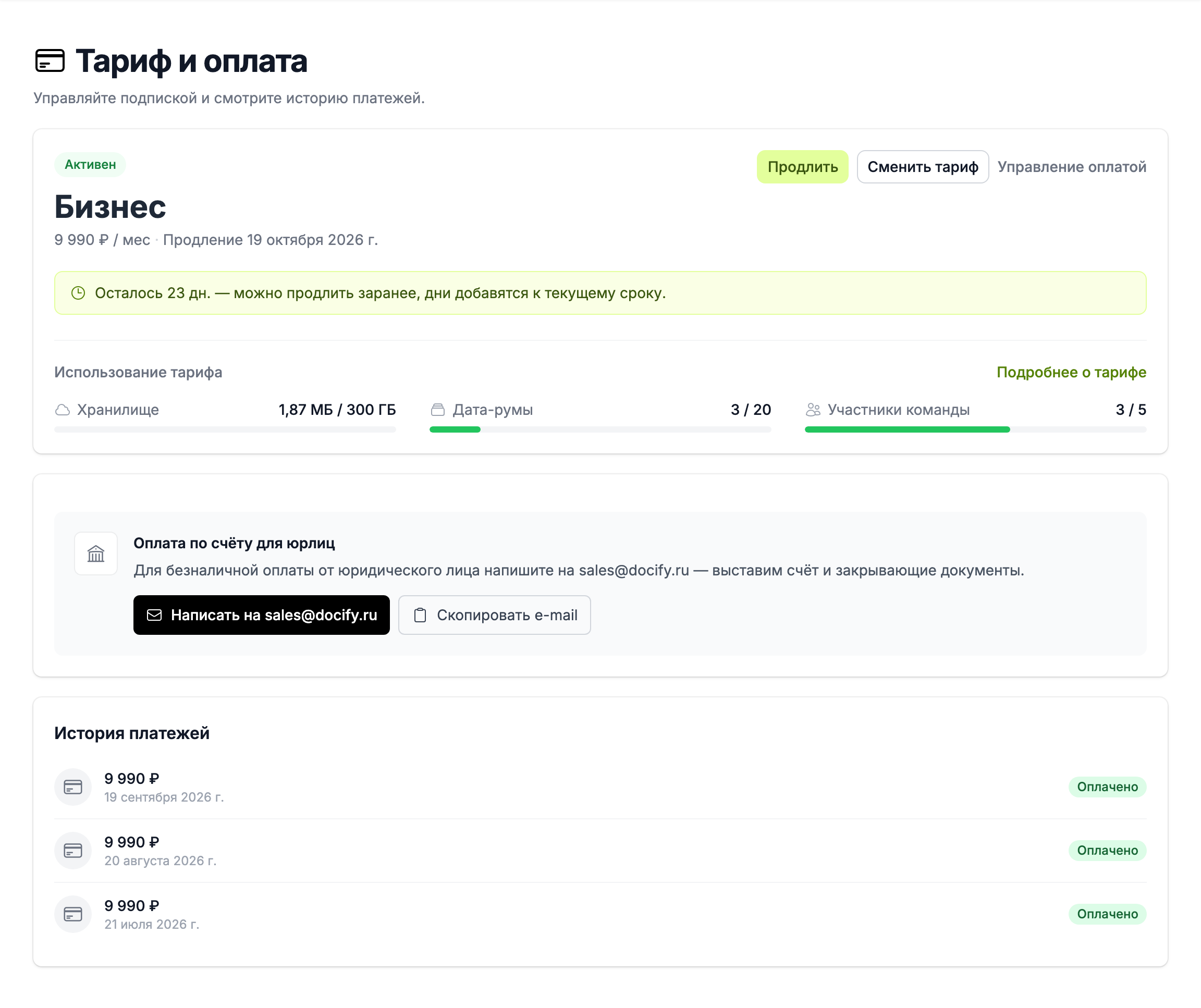Viewport: 1201px width, 1008px height.
Task: Click the clock icon in the renewal notice
Action: [x=78, y=293]
